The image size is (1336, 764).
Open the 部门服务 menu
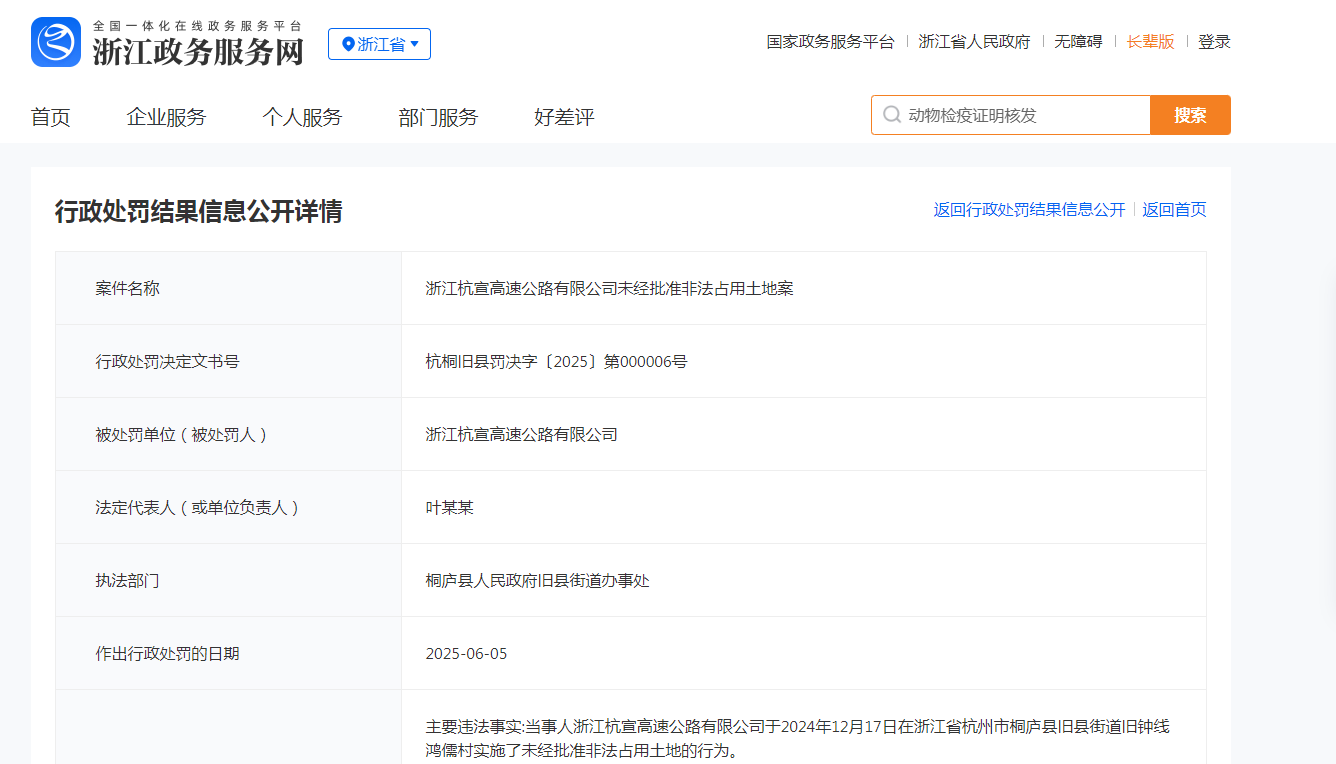point(438,117)
